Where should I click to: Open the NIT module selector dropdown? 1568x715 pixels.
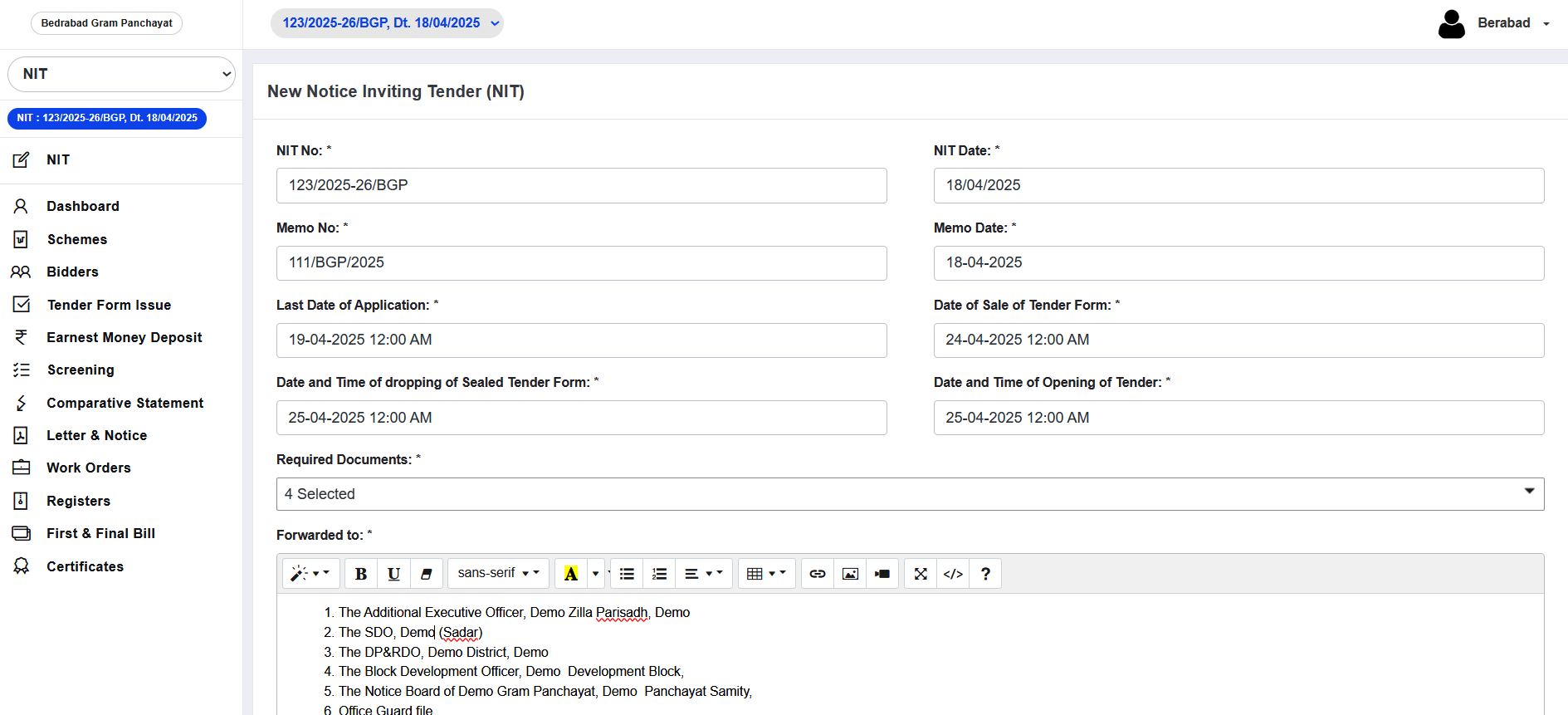click(121, 74)
